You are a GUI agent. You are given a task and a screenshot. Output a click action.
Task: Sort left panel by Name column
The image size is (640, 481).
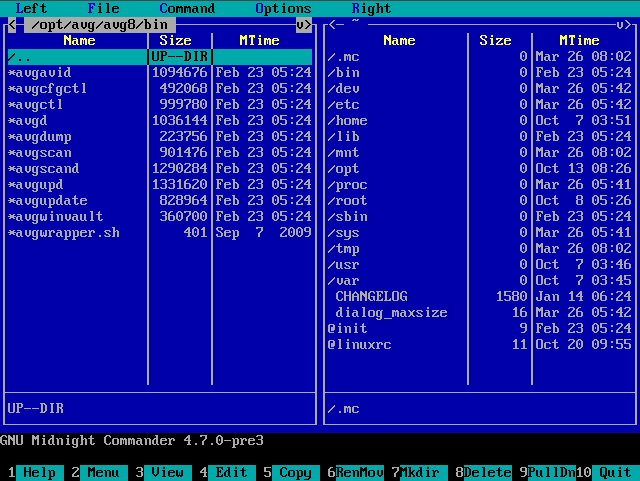coord(79,40)
